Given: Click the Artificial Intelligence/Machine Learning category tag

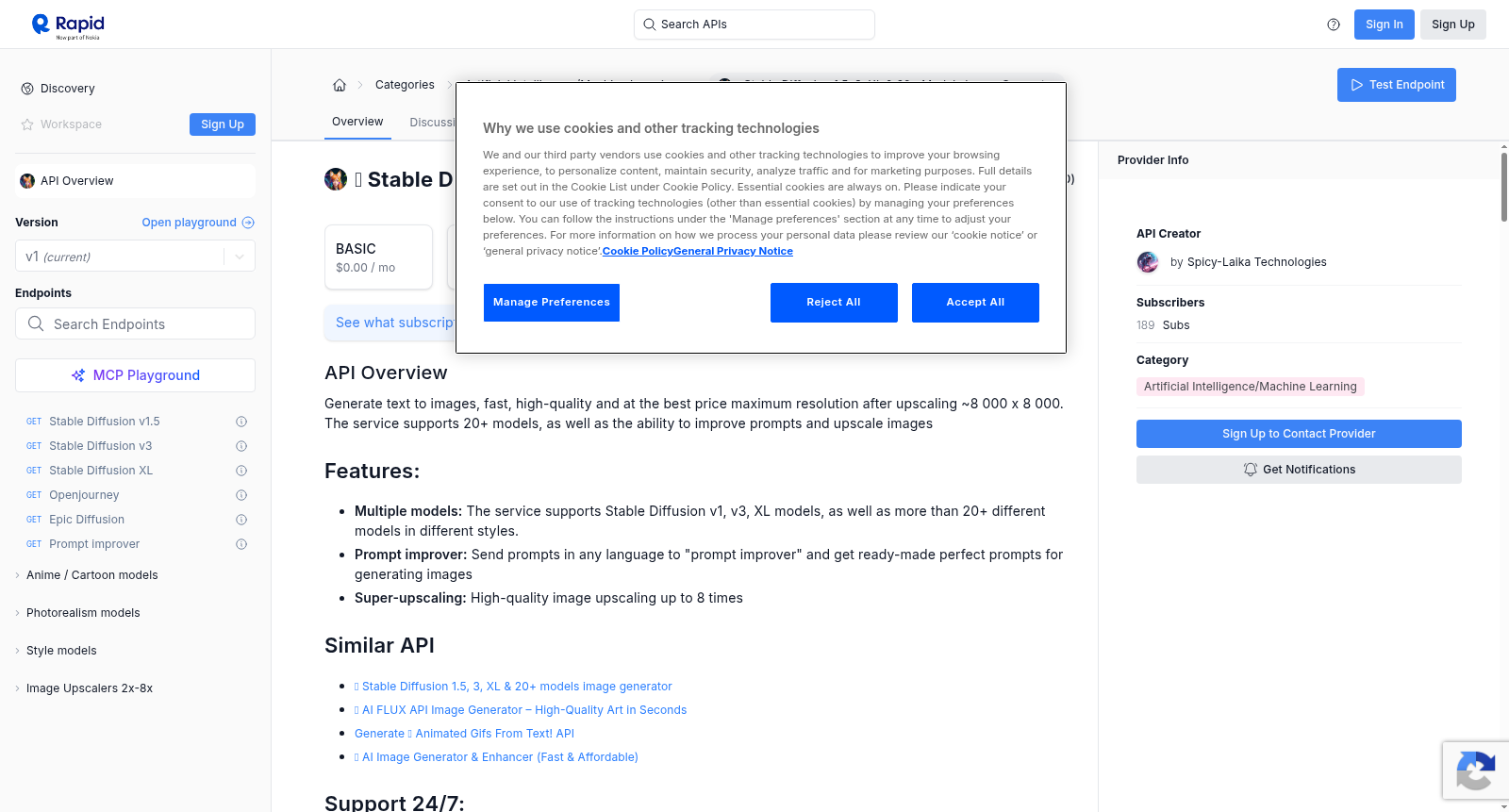Looking at the screenshot, I should coord(1251,387).
